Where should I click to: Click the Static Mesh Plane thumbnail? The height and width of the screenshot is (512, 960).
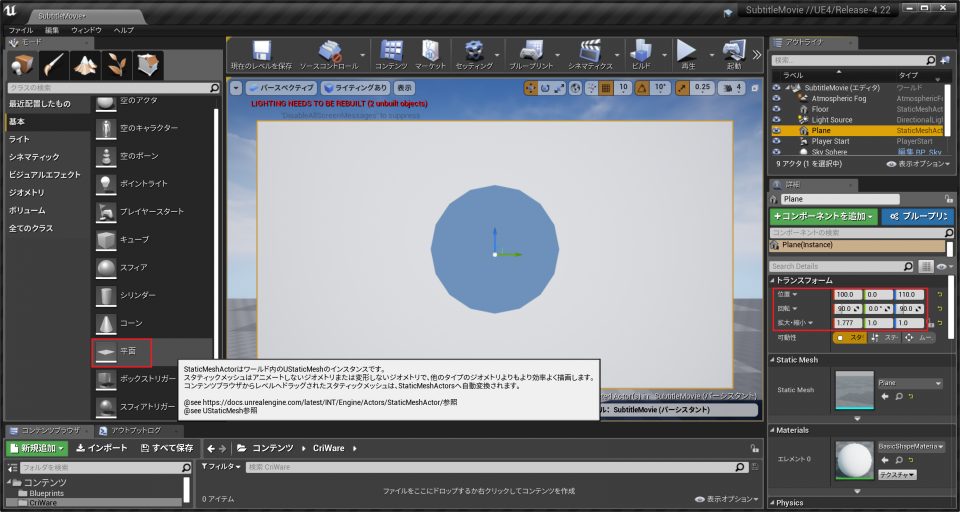(x=855, y=390)
